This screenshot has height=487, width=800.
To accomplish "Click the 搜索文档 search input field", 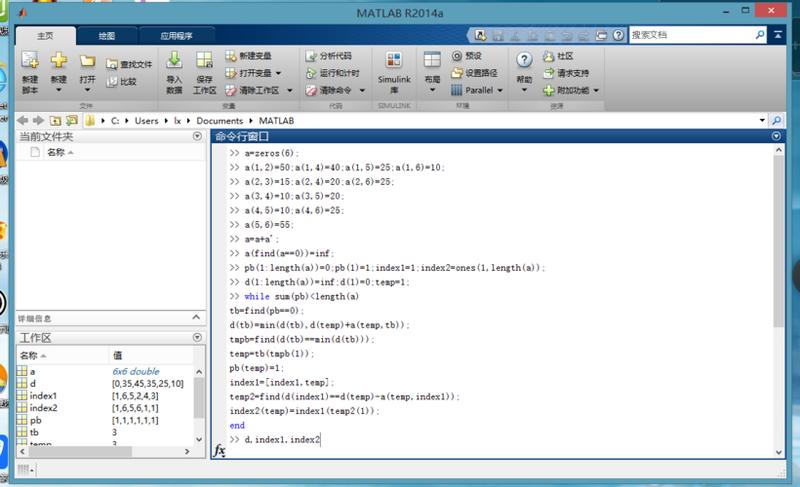I will click(x=691, y=35).
